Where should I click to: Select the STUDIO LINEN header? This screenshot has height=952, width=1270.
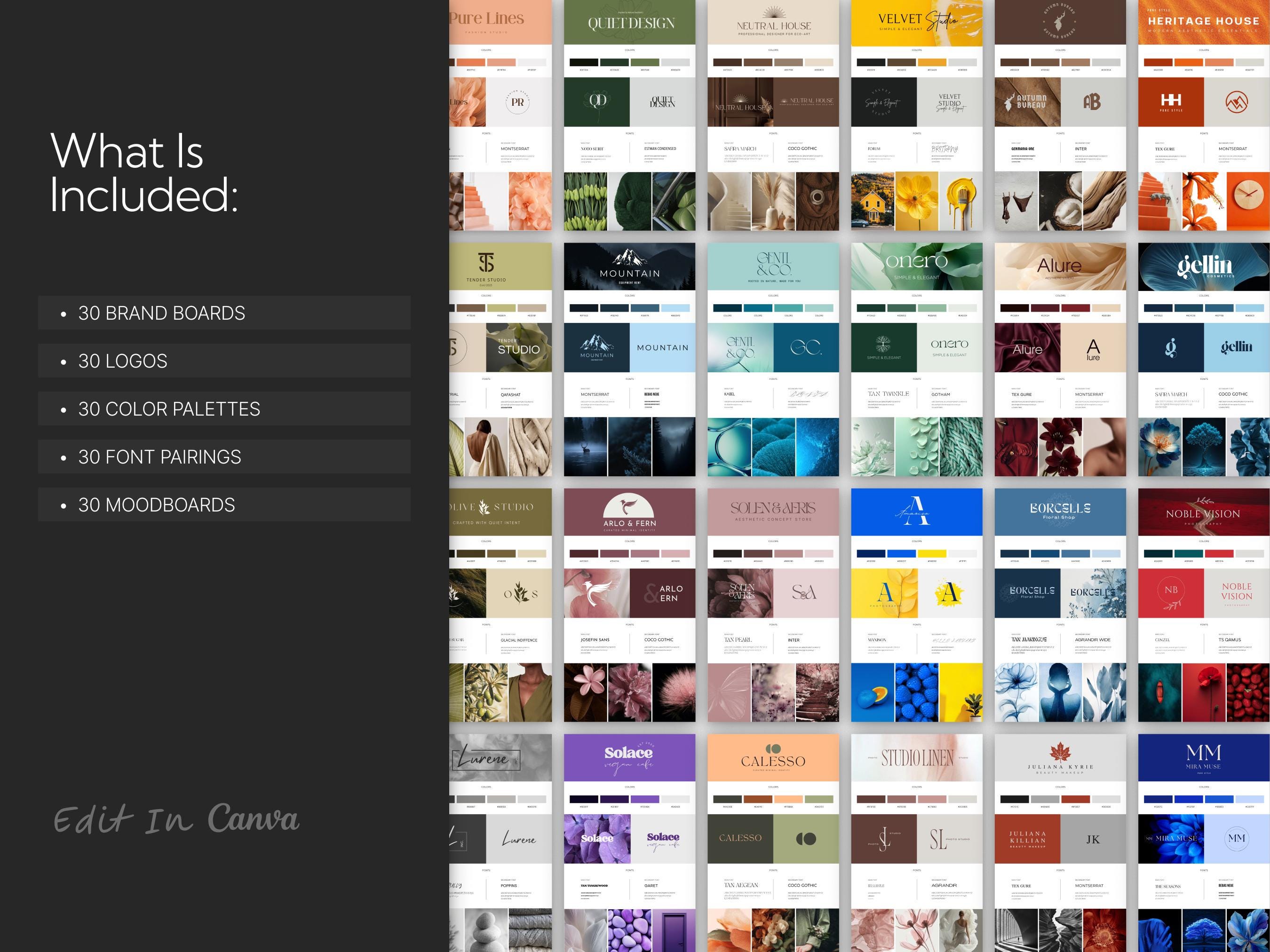[917, 757]
